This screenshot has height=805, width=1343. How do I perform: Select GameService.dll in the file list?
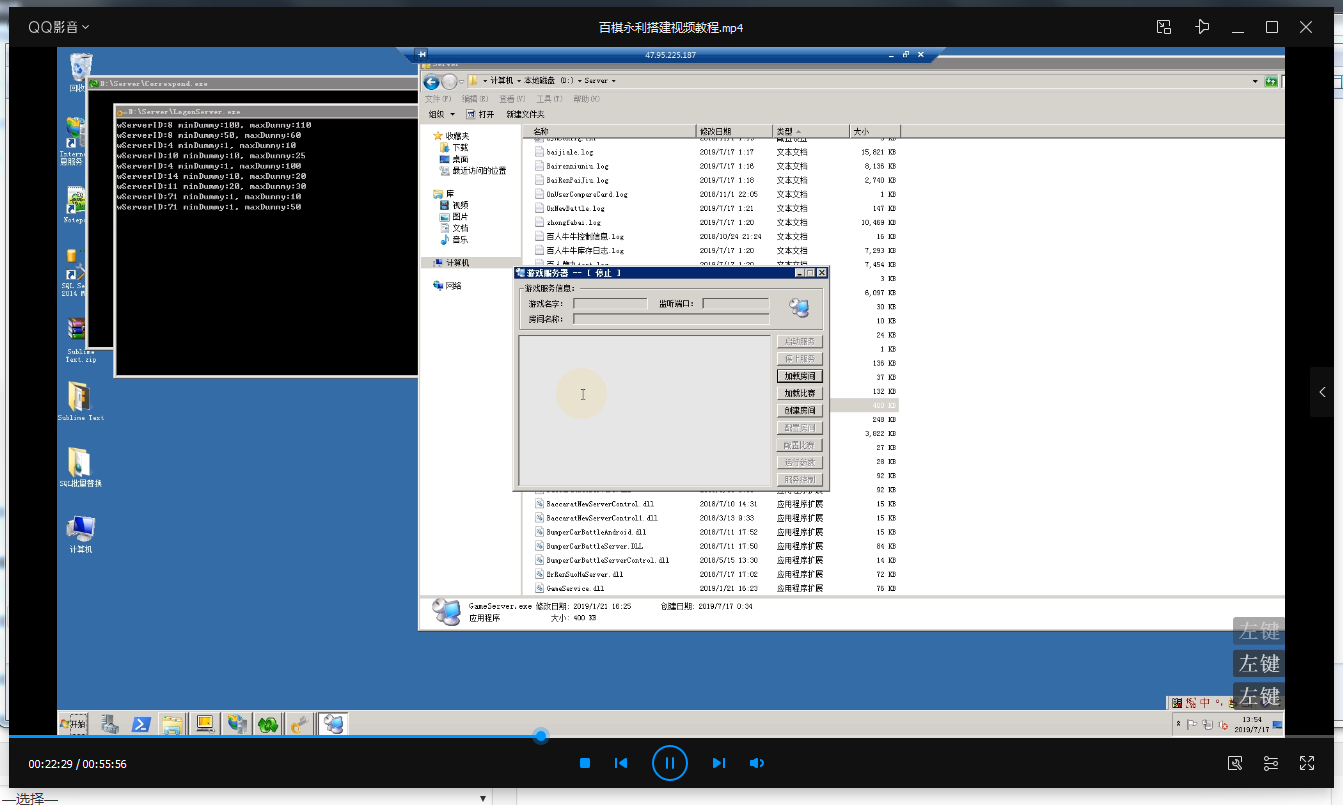click(x=568, y=588)
